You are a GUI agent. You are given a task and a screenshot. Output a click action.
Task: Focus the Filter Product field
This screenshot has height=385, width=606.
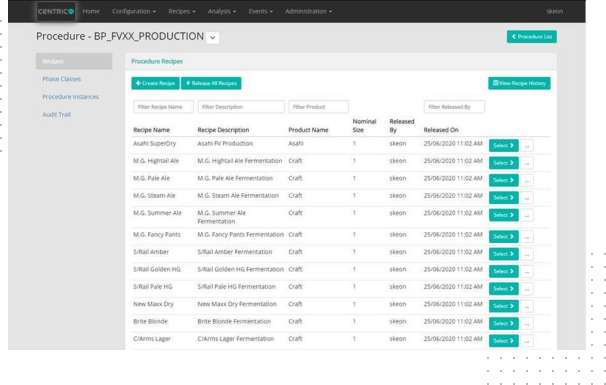(x=318, y=107)
